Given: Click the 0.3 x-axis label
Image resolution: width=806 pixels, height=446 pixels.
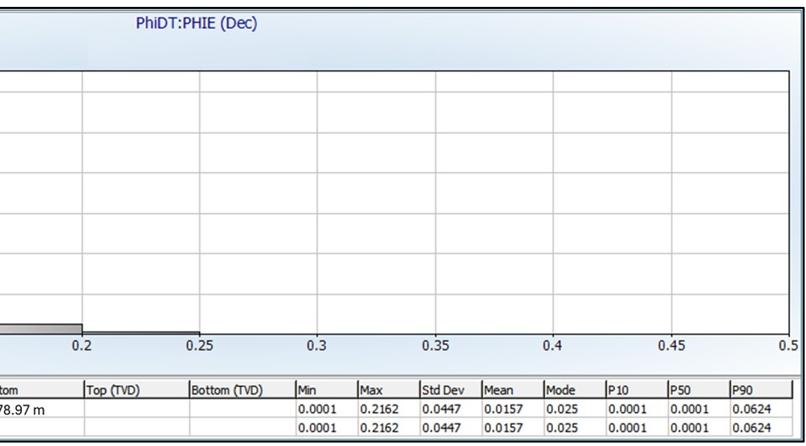Looking at the screenshot, I should pos(317,346).
